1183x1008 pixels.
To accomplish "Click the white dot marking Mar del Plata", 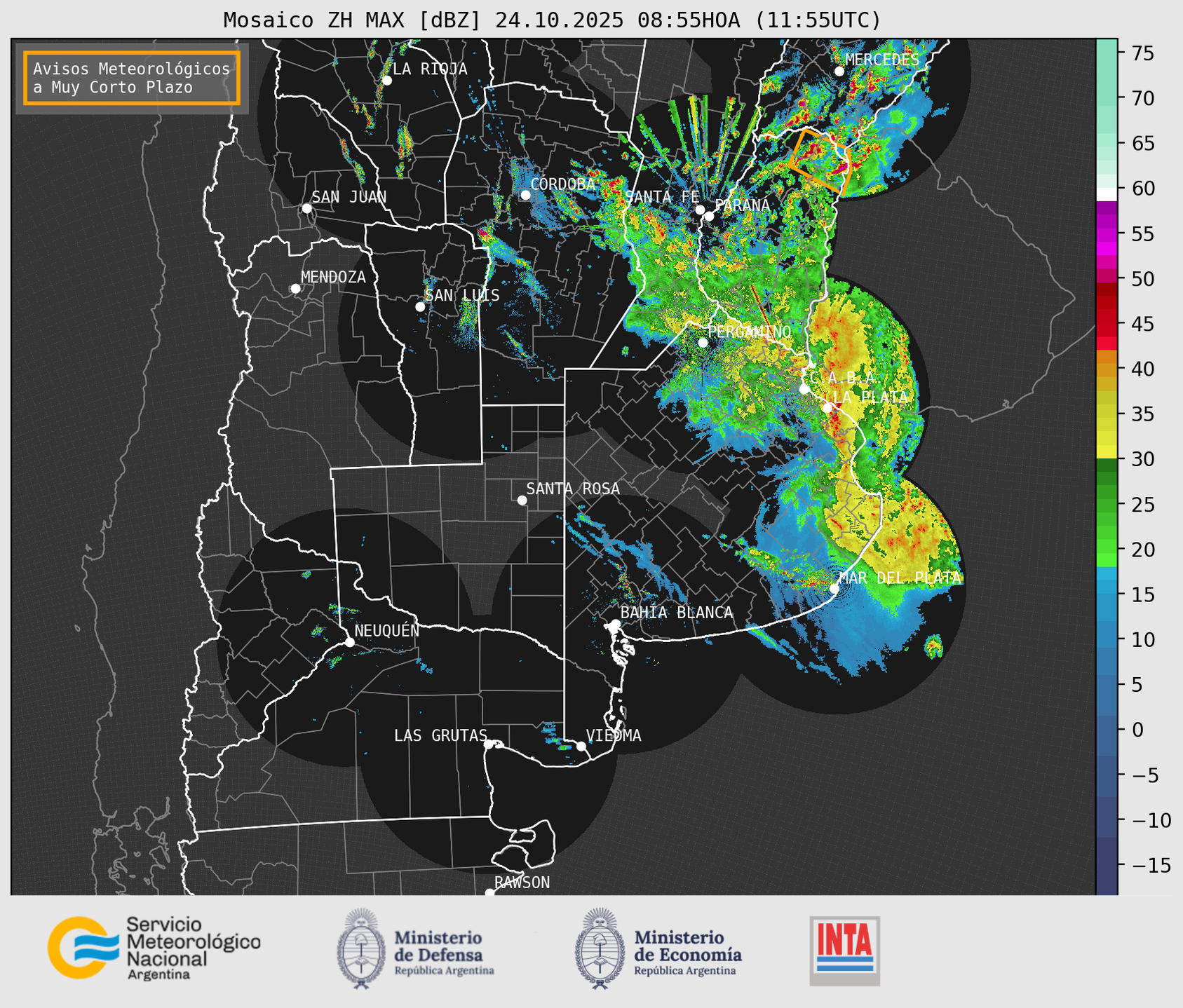I will (834, 589).
